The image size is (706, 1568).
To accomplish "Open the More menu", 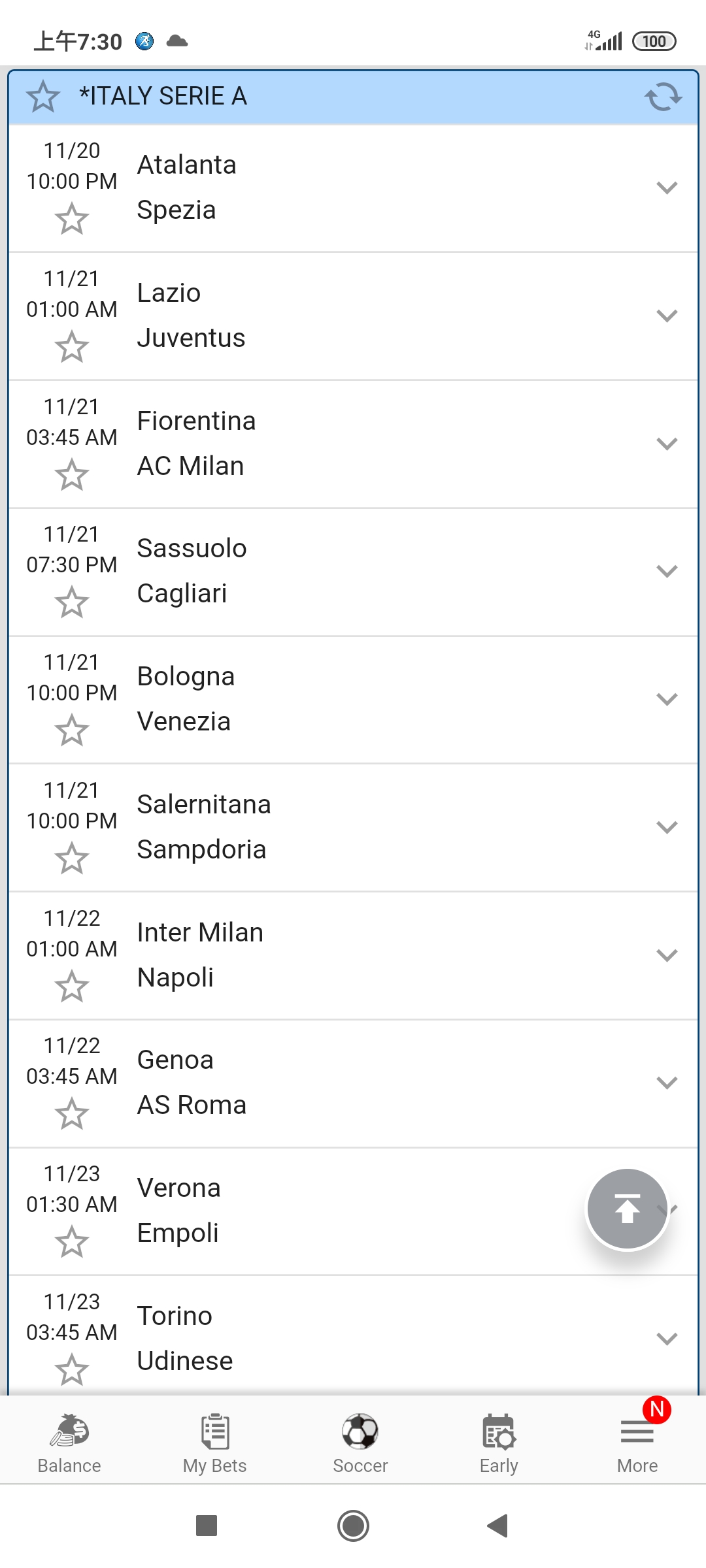I will pyautogui.click(x=637, y=1443).
